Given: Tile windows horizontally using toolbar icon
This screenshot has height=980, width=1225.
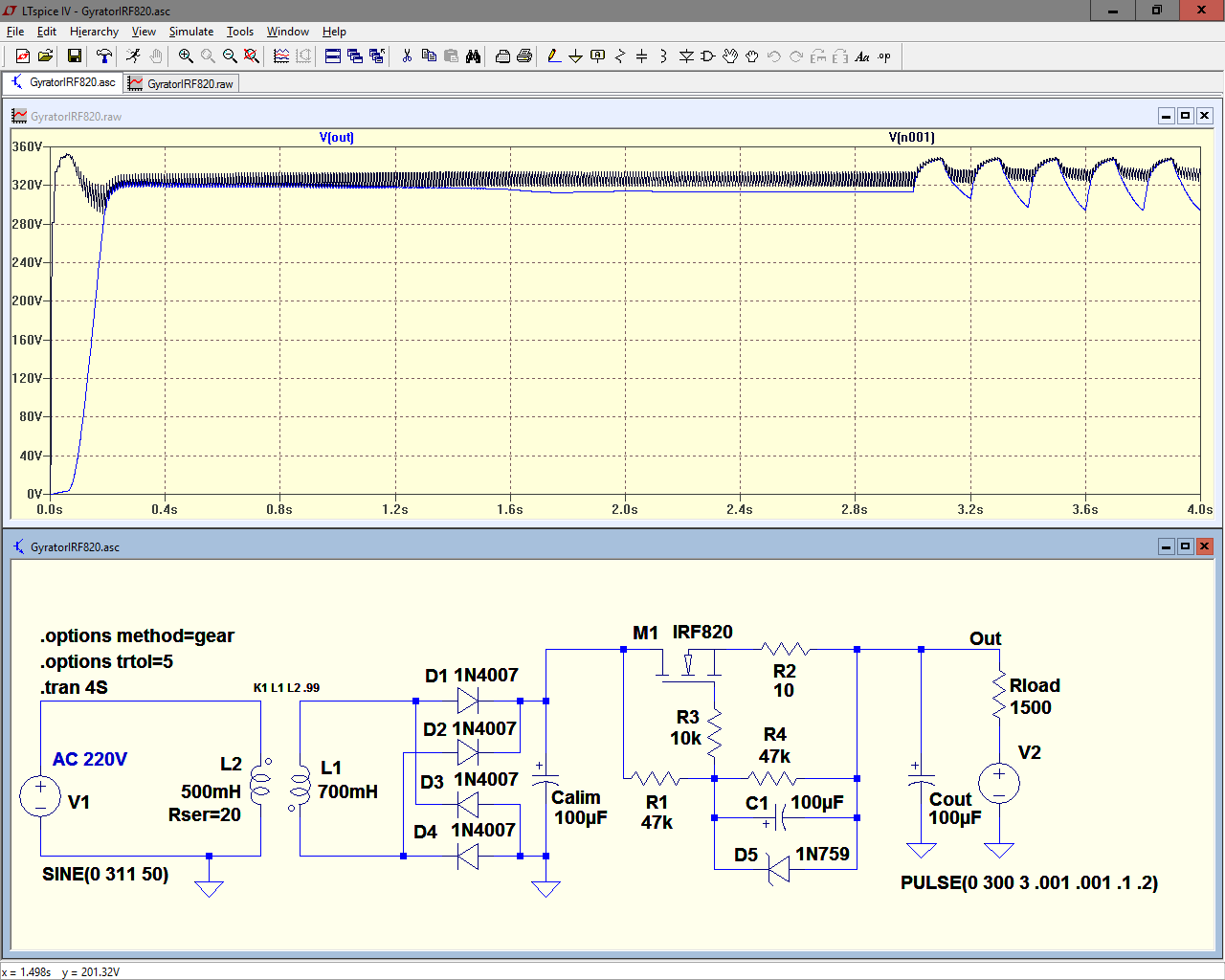Looking at the screenshot, I should click(332, 56).
